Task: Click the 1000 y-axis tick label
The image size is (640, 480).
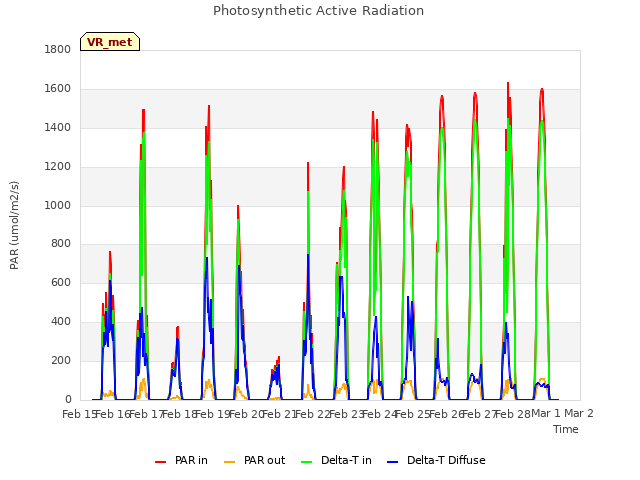Action: tap(58, 205)
